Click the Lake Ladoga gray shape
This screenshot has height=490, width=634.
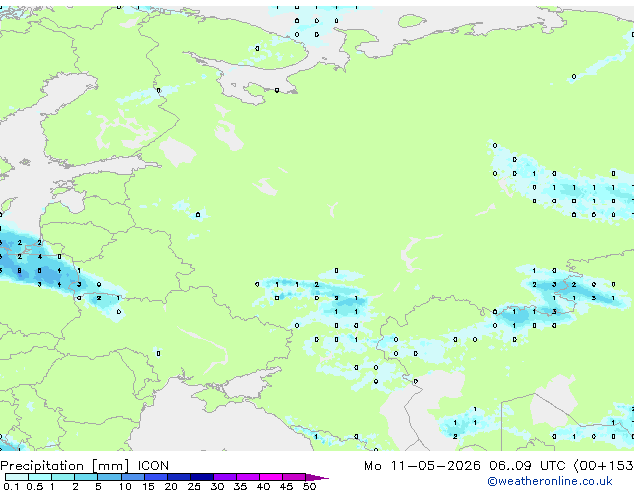click(177, 151)
